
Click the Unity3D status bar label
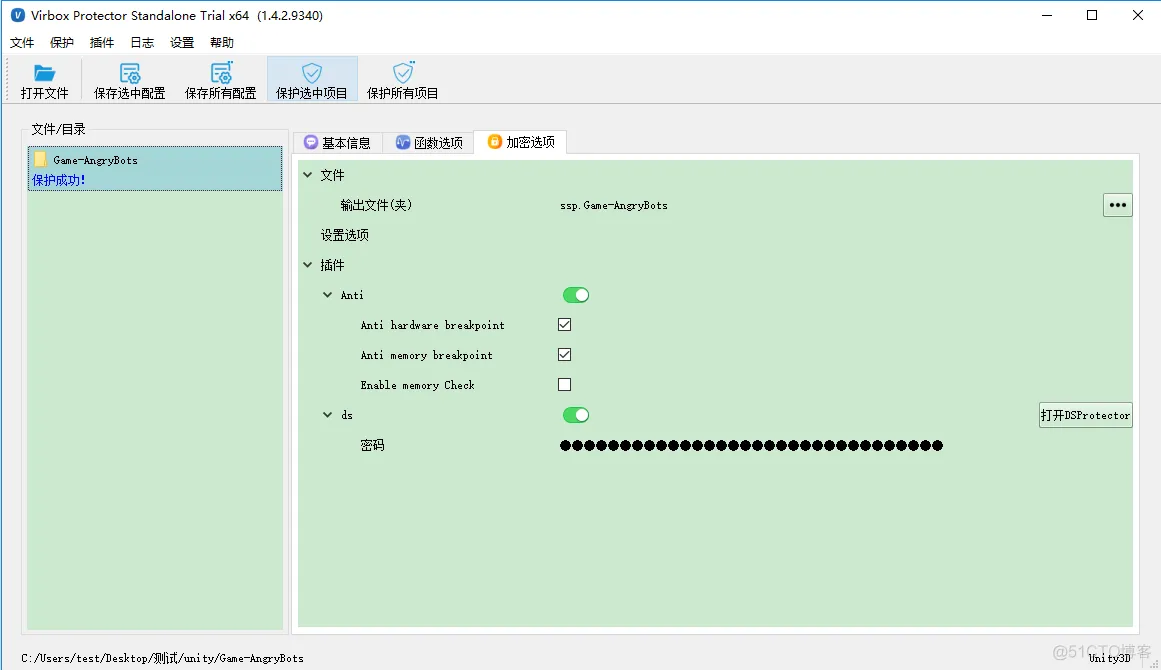[x=1109, y=658]
